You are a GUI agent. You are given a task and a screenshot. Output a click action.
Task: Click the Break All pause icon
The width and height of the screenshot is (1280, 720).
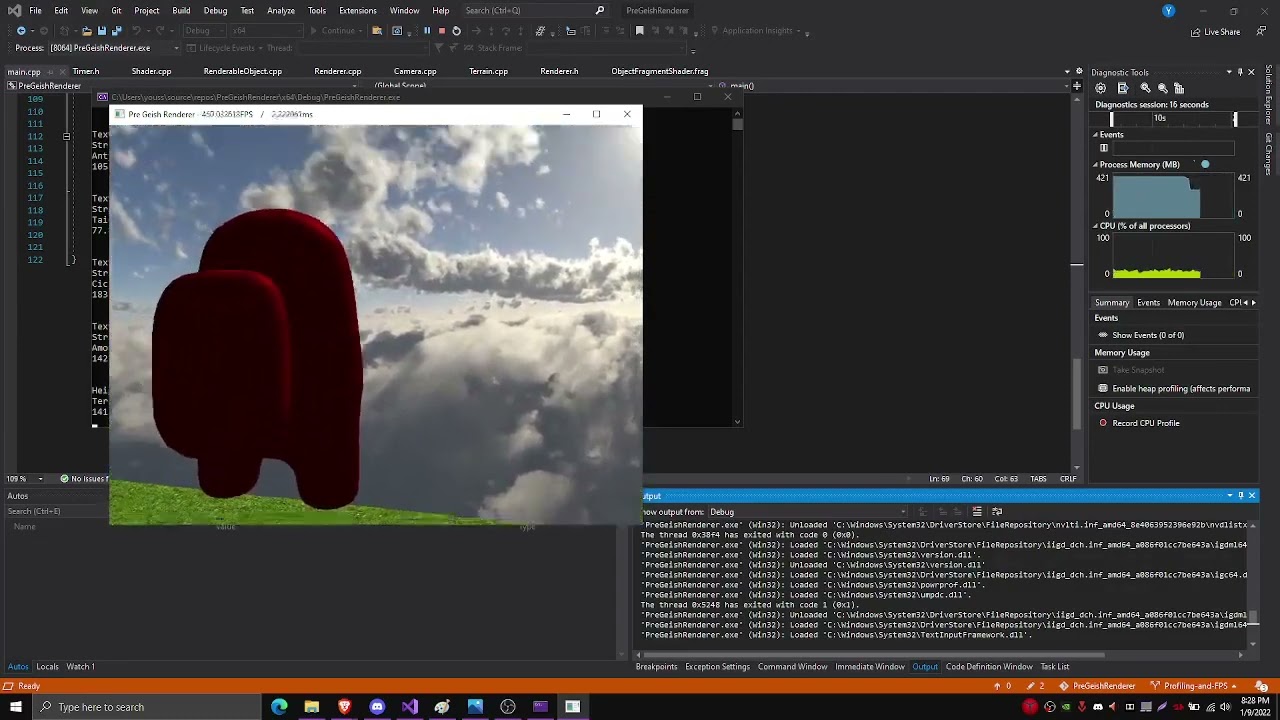(x=427, y=30)
